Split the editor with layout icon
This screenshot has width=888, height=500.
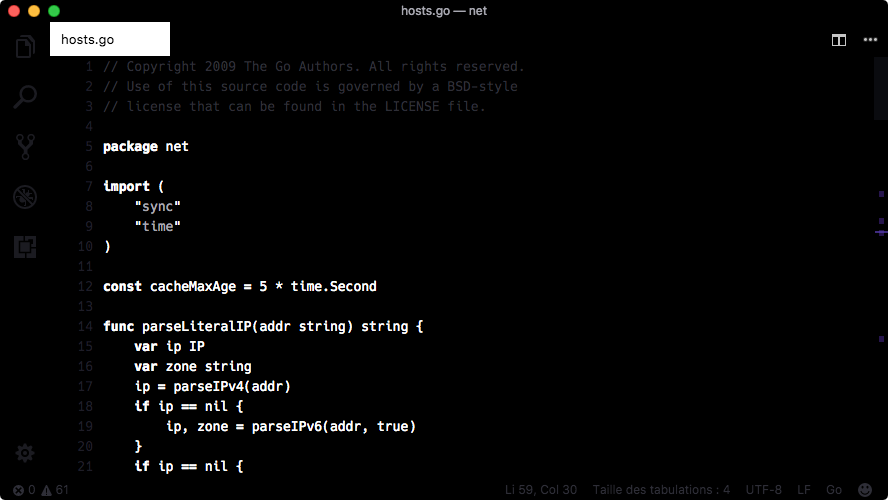[x=839, y=40]
